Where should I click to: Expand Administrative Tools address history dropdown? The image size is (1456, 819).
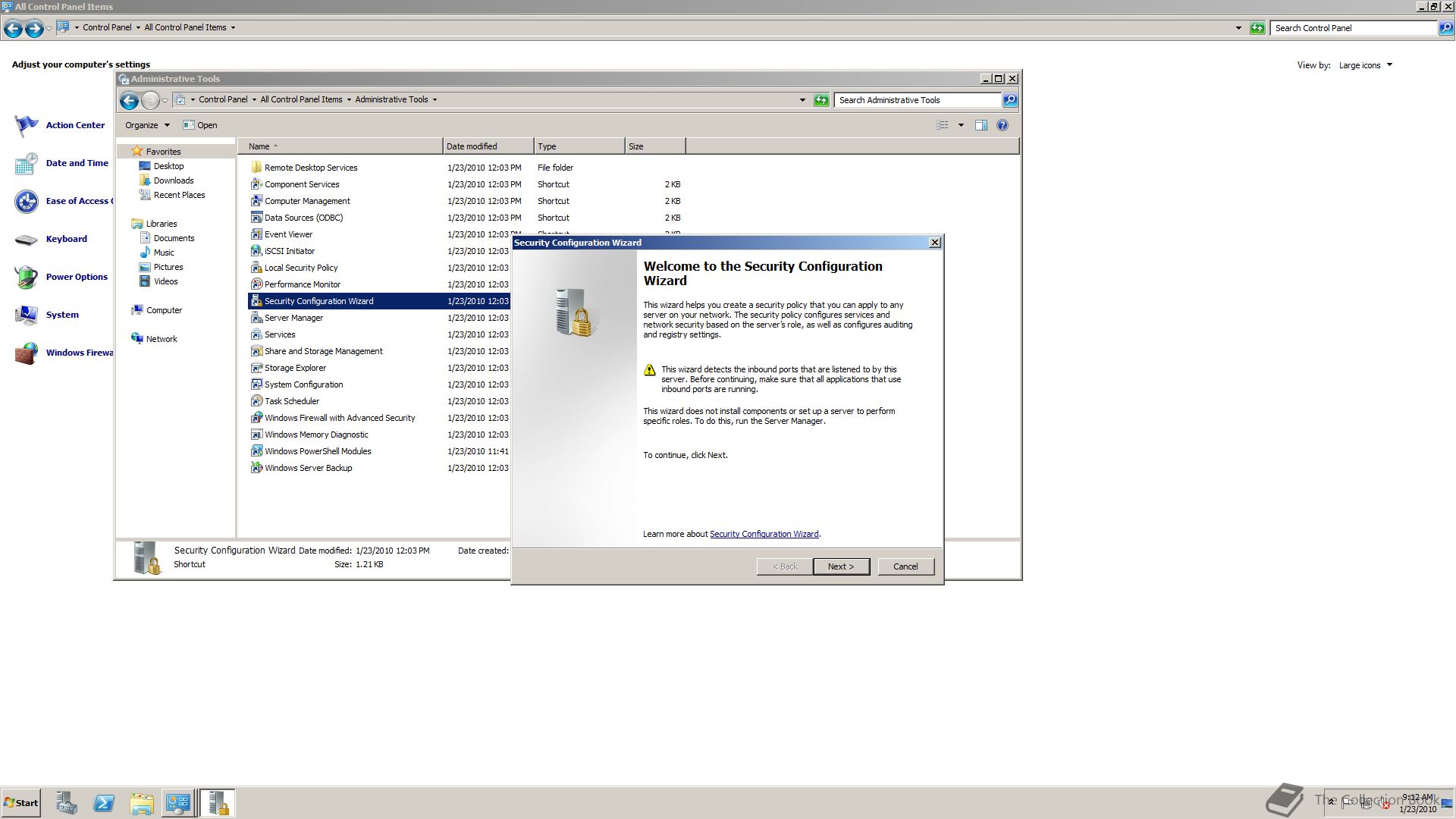[802, 100]
